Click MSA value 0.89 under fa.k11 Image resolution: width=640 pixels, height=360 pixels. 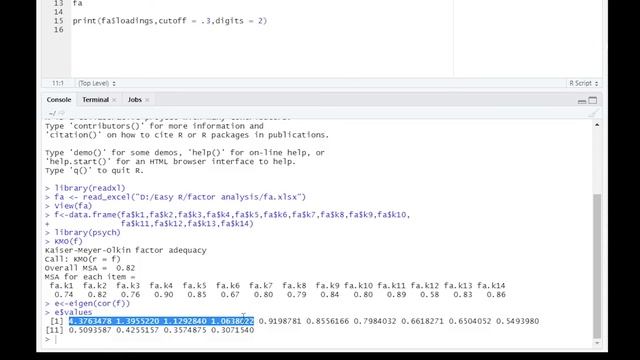[x=396, y=295]
